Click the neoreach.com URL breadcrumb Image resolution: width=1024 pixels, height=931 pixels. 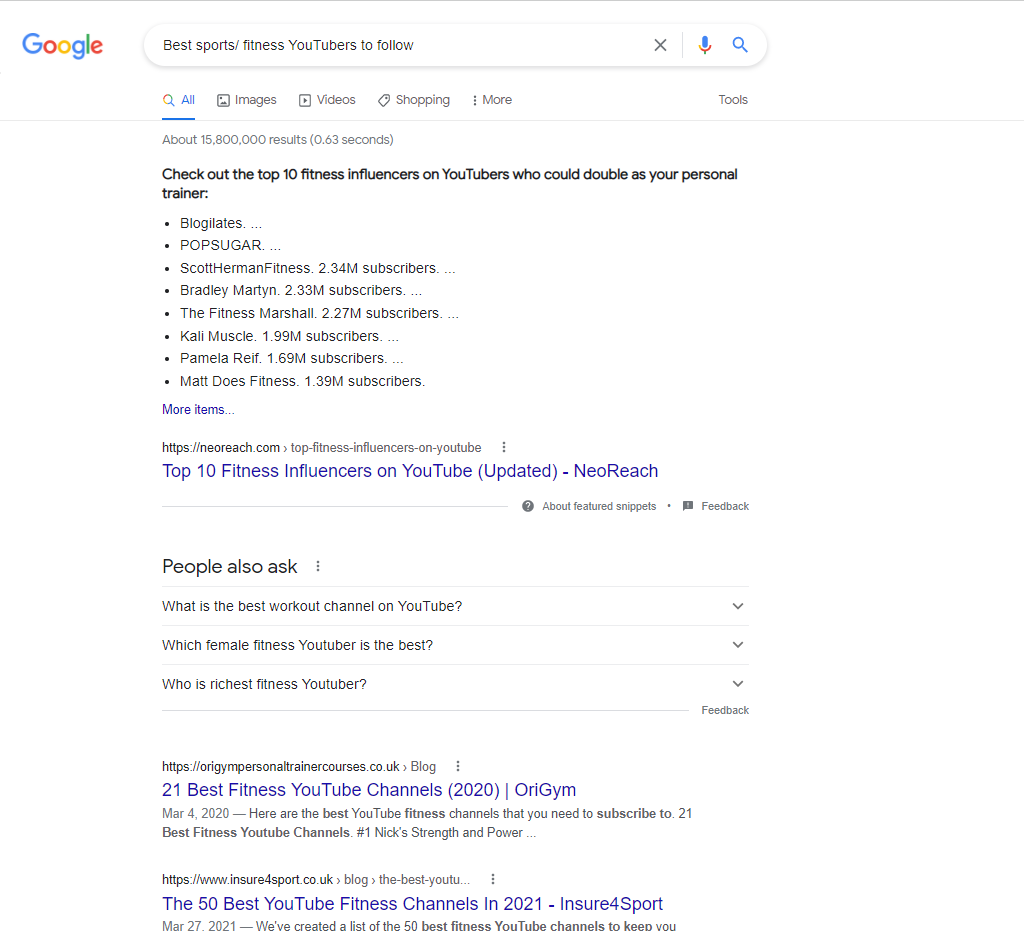[321, 447]
